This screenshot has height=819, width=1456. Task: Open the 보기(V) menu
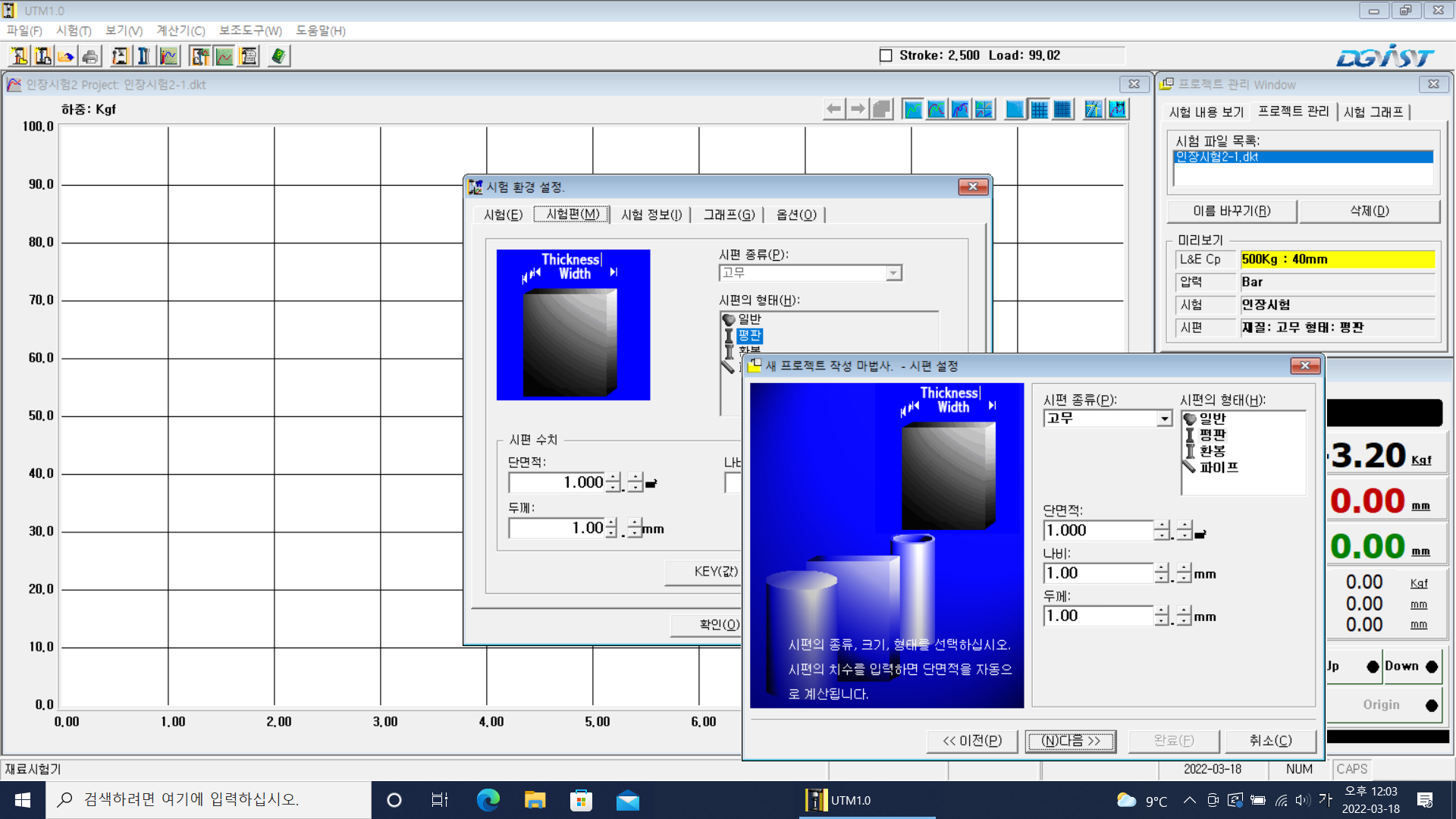[x=124, y=30]
